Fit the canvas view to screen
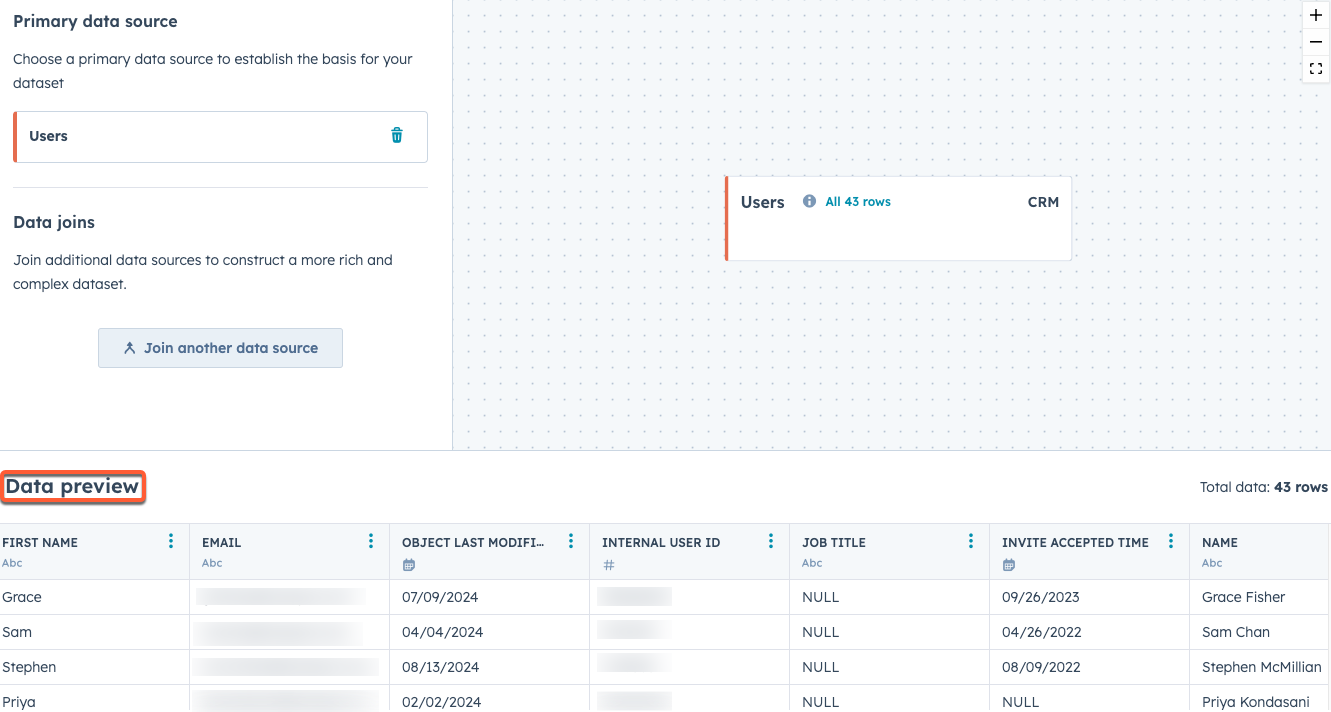 pos(1315,68)
